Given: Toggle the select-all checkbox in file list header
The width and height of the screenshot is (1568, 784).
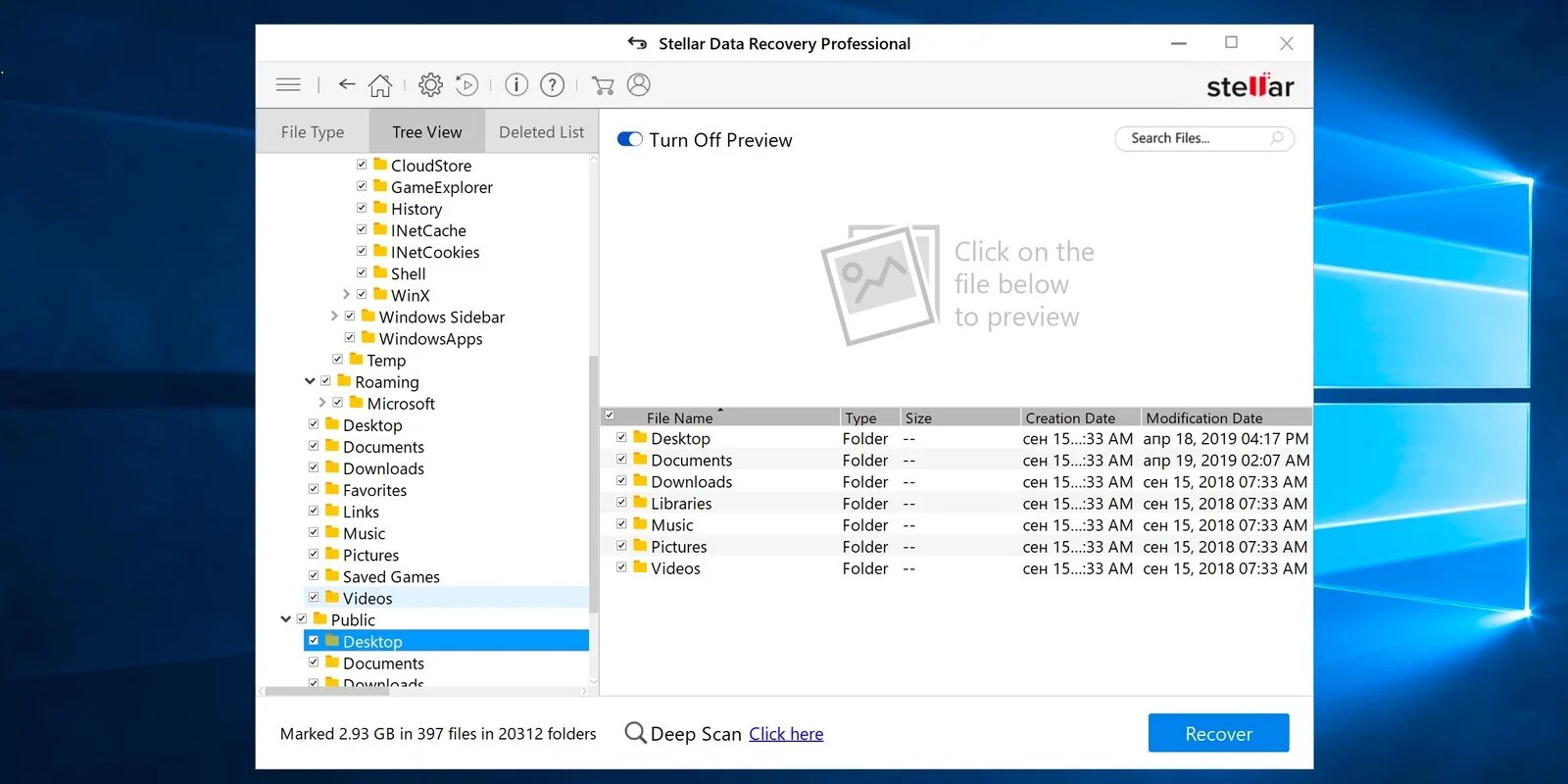Looking at the screenshot, I should (610, 416).
